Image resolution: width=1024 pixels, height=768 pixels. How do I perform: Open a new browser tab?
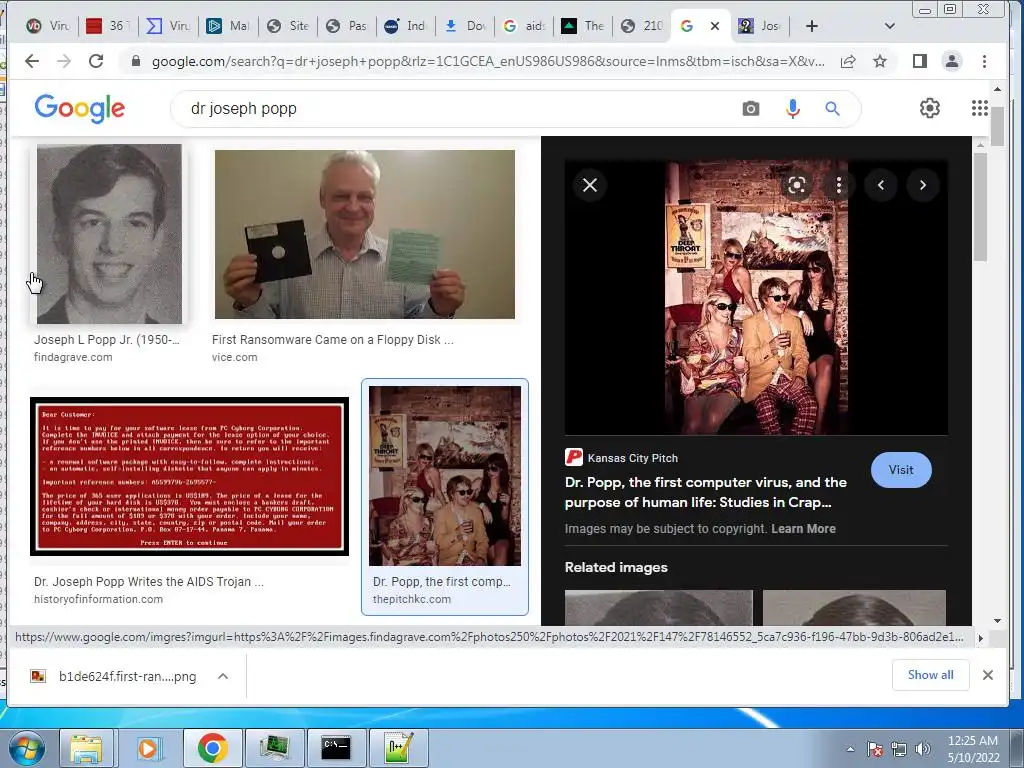click(x=811, y=26)
